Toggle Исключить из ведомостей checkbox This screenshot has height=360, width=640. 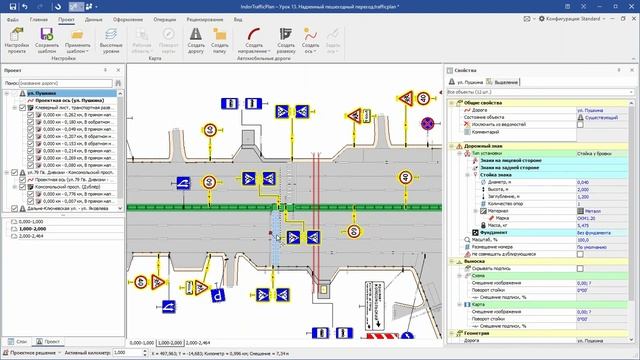[x=580, y=124]
